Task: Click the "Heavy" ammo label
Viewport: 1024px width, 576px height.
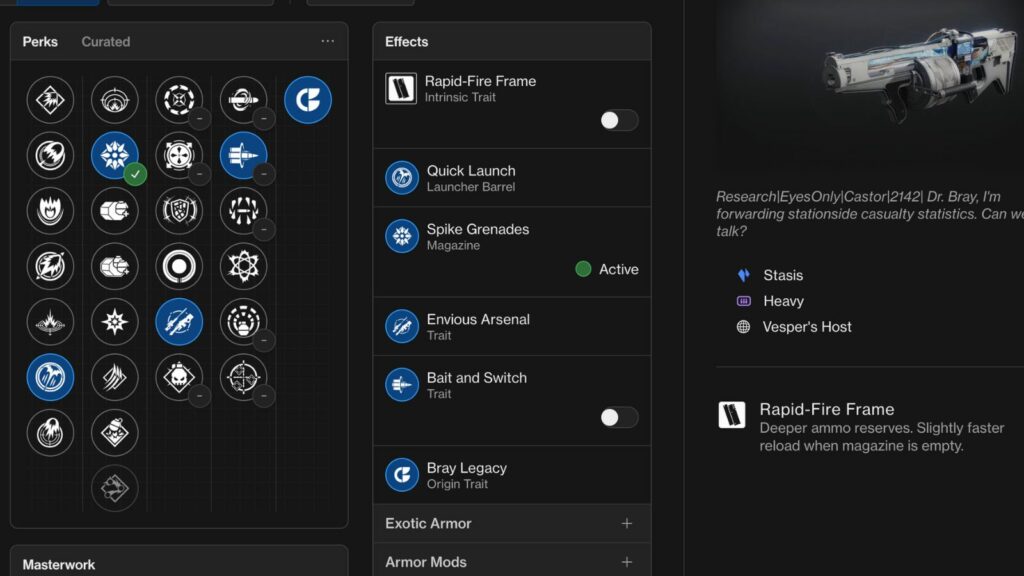Action: (784, 301)
